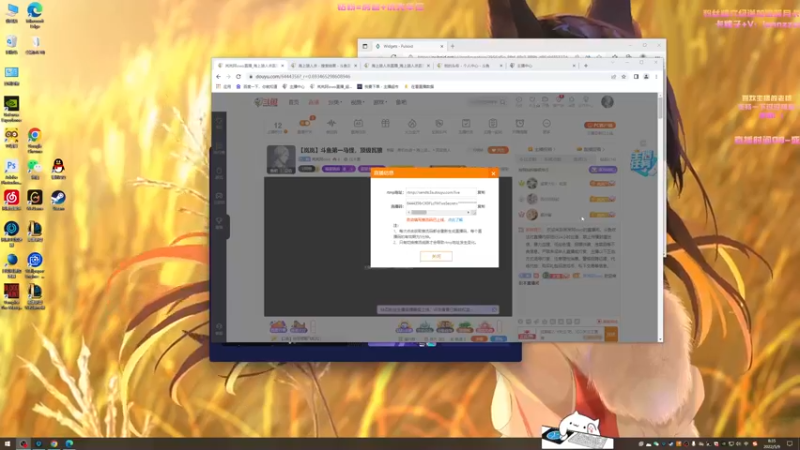This screenshot has height=450, width=800.
Task: Reload the Douyu page
Action: 238,77
